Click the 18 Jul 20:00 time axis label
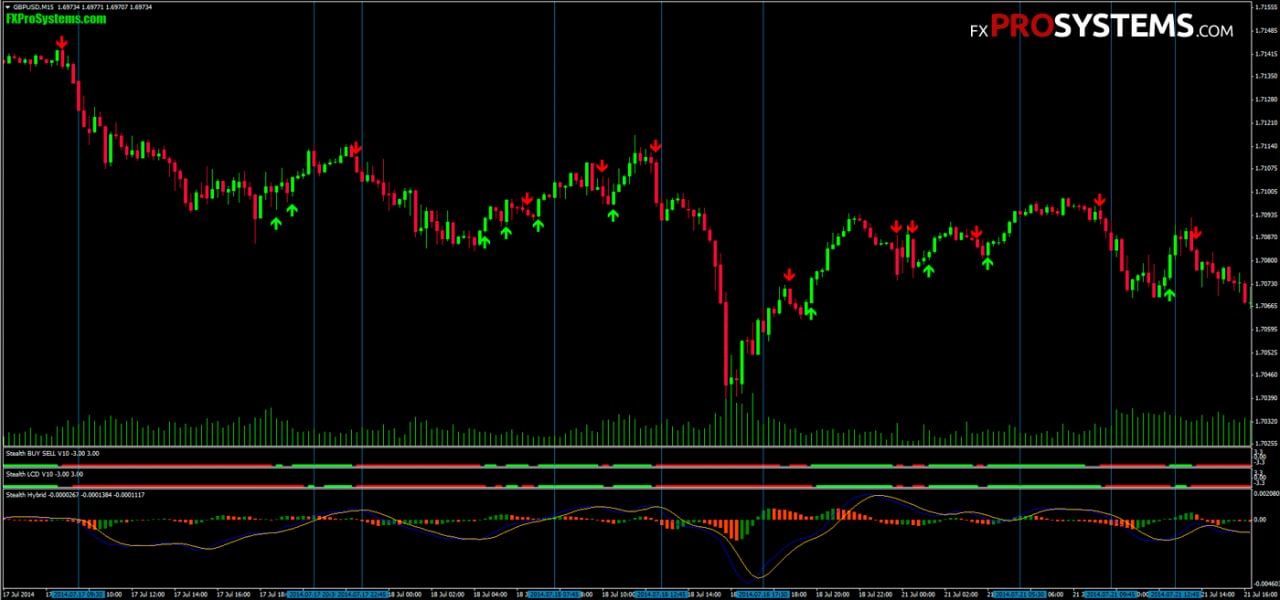Screen dimensions: 1280x600 click(833, 594)
